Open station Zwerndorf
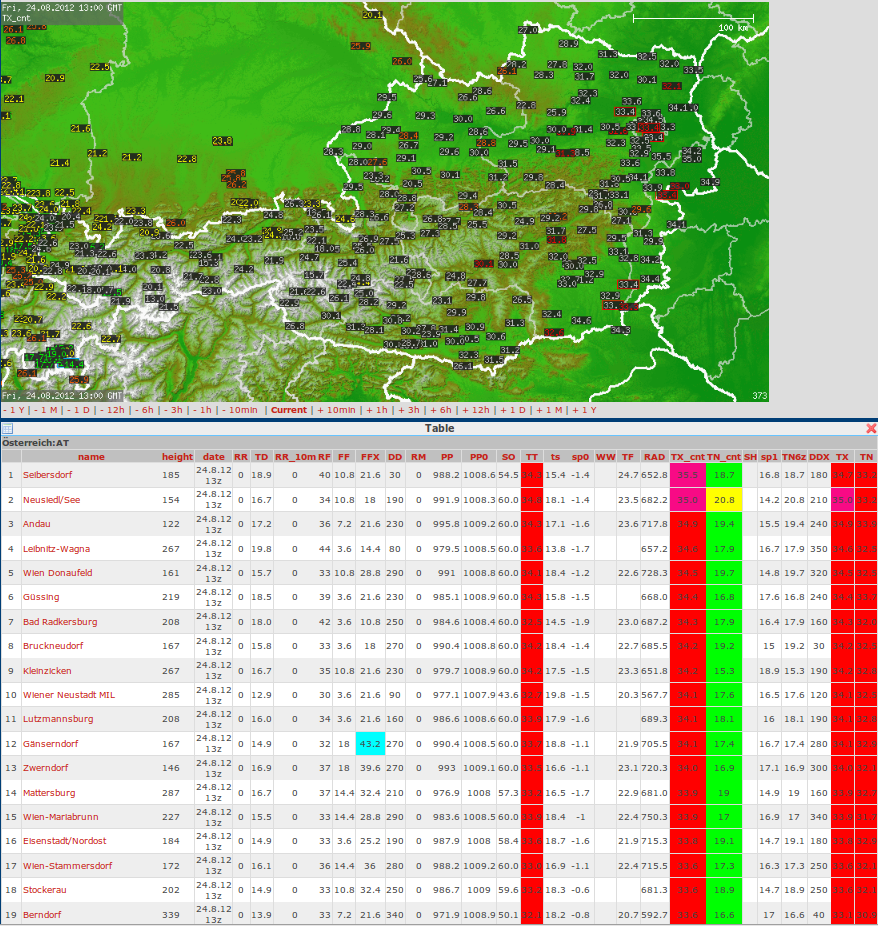 point(45,768)
